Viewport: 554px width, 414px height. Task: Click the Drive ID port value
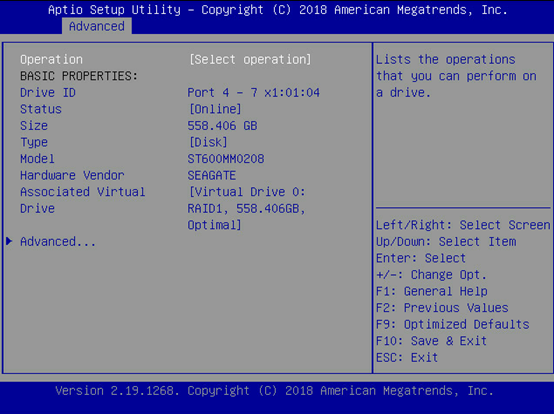253,93
